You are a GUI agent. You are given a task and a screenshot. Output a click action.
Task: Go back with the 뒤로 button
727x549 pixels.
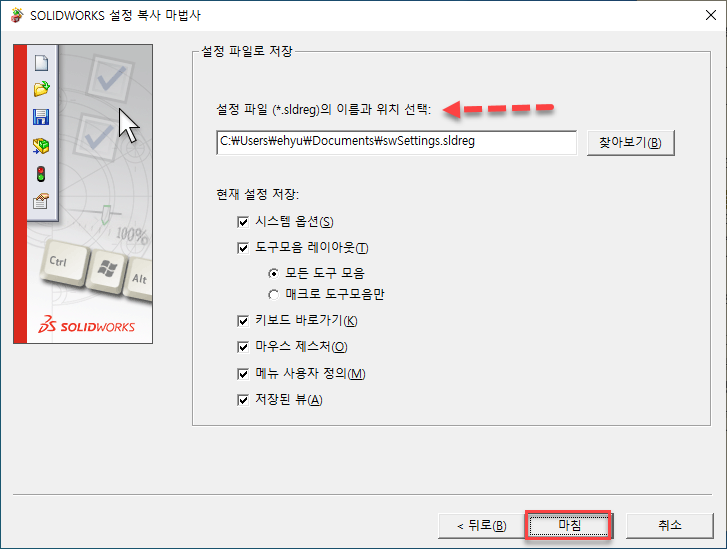click(x=481, y=525)
